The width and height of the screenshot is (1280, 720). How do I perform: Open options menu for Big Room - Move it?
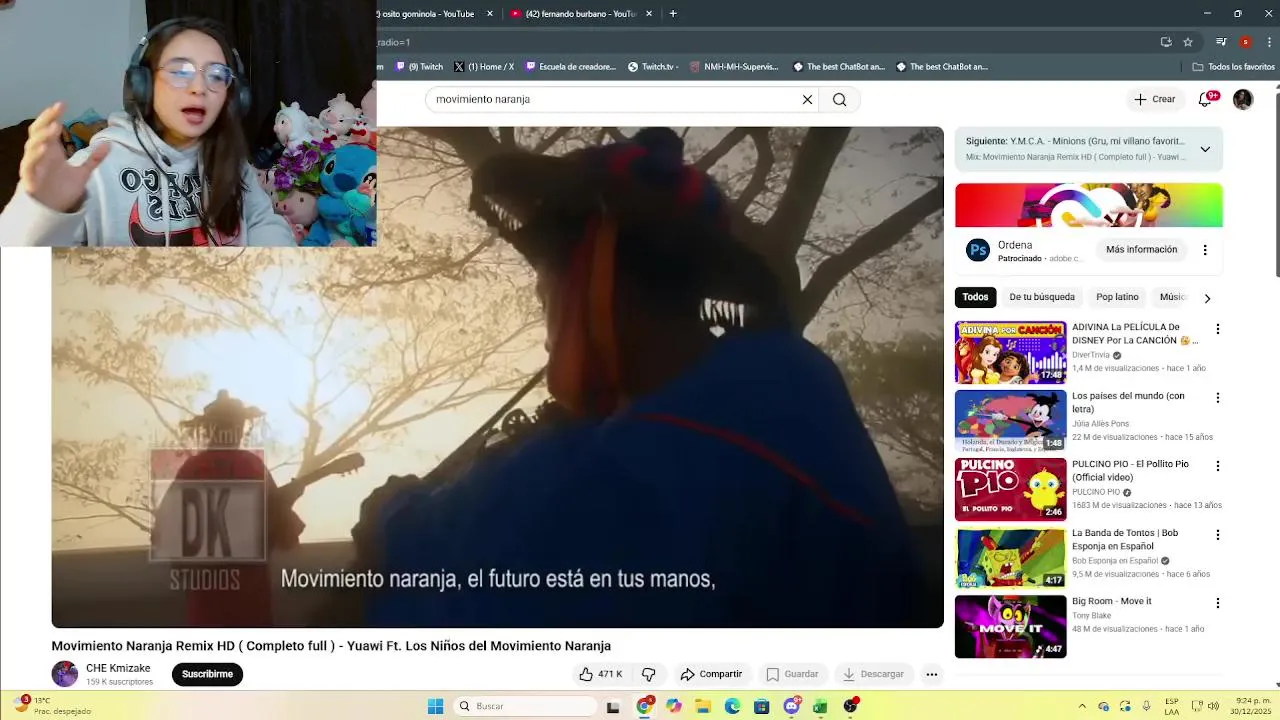click(x=1217, y=603)
